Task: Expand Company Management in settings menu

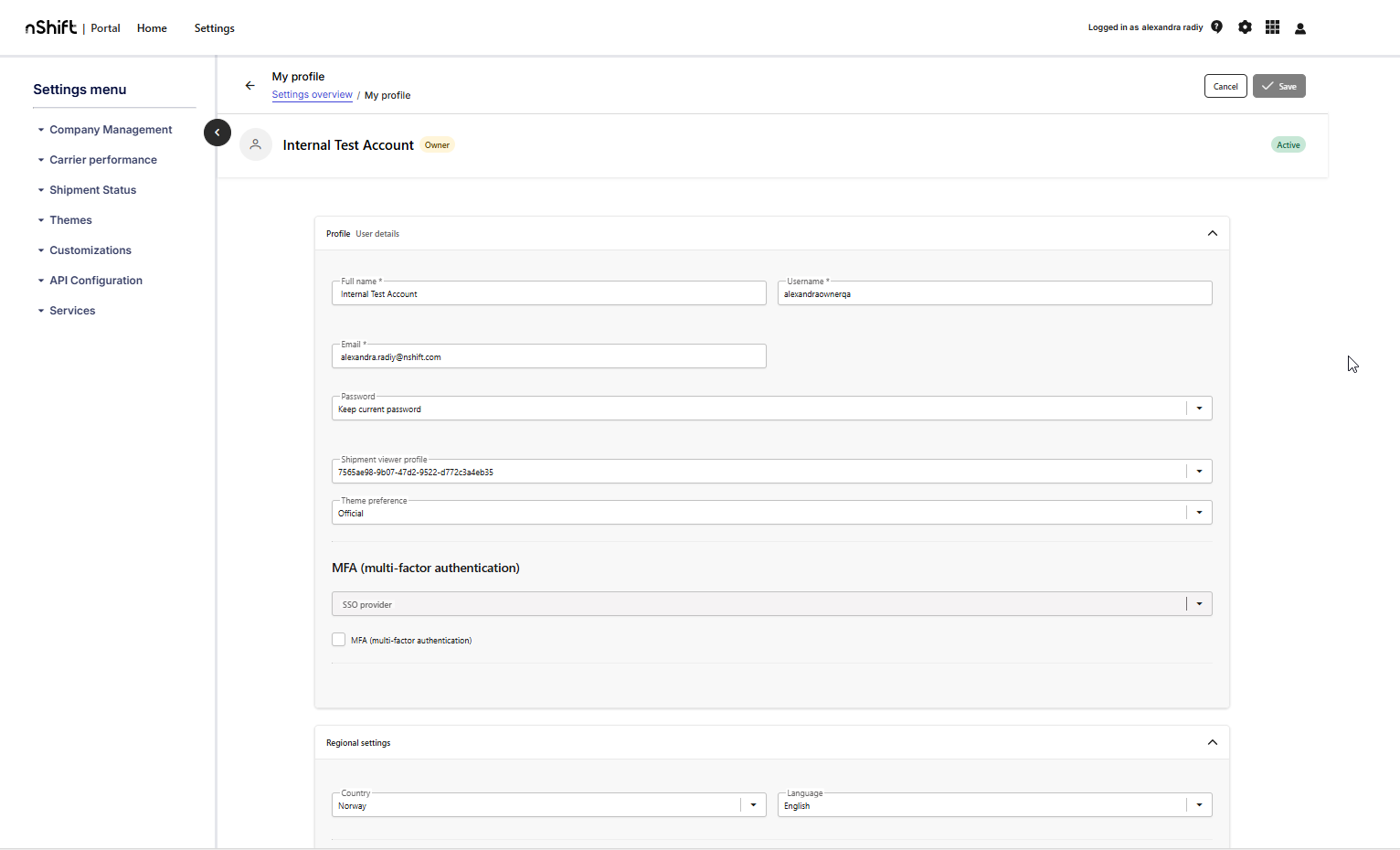Action: (110, 130)
